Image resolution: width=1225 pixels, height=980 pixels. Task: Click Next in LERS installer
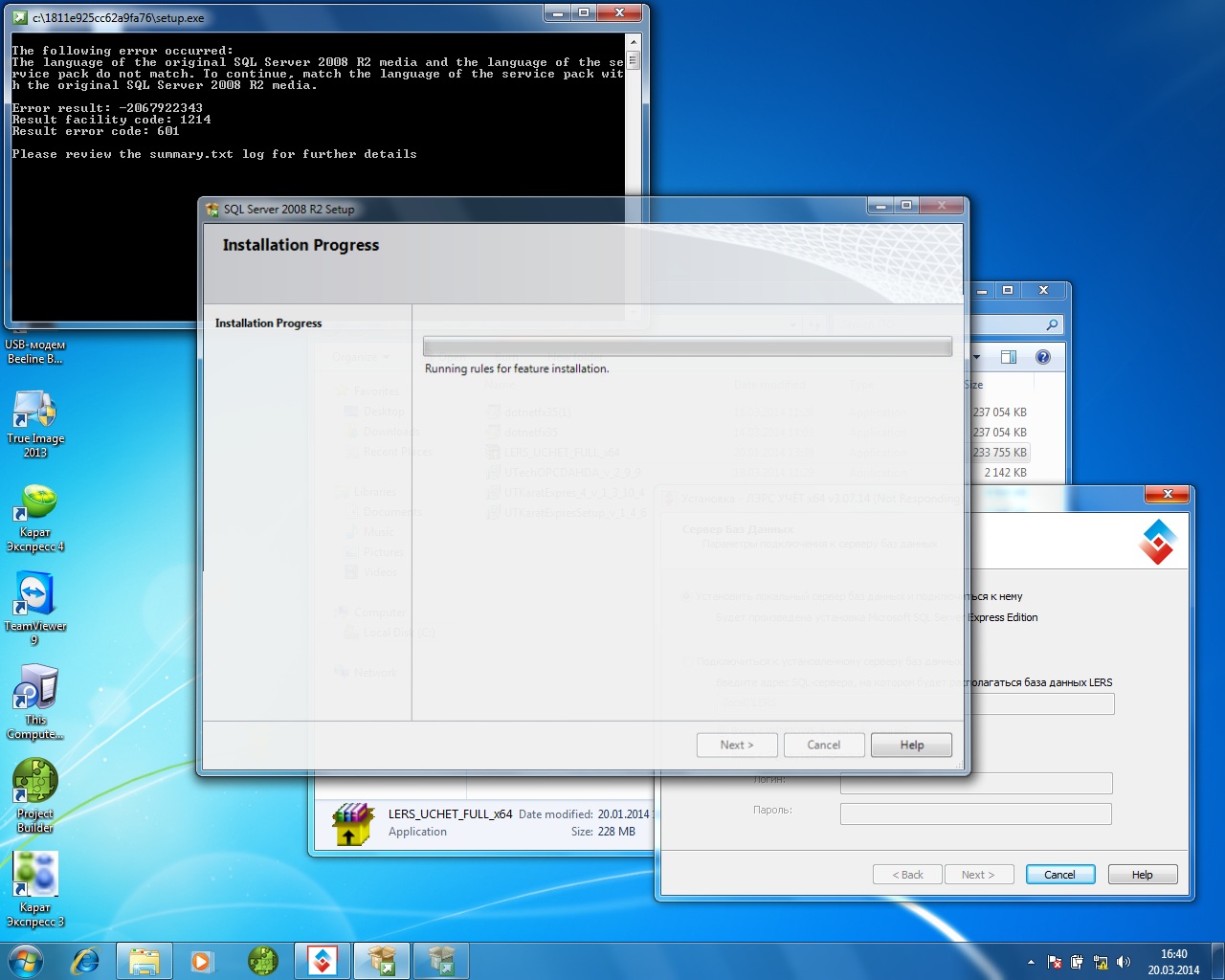(978, 875)
